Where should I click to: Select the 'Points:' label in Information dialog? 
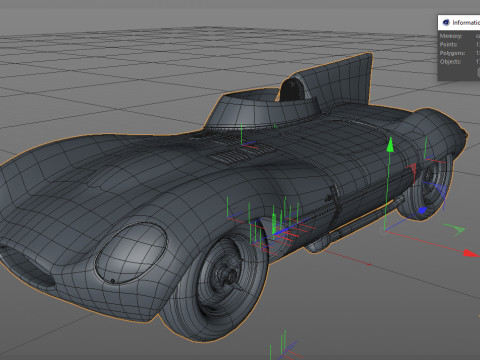(x=448, y=44)
